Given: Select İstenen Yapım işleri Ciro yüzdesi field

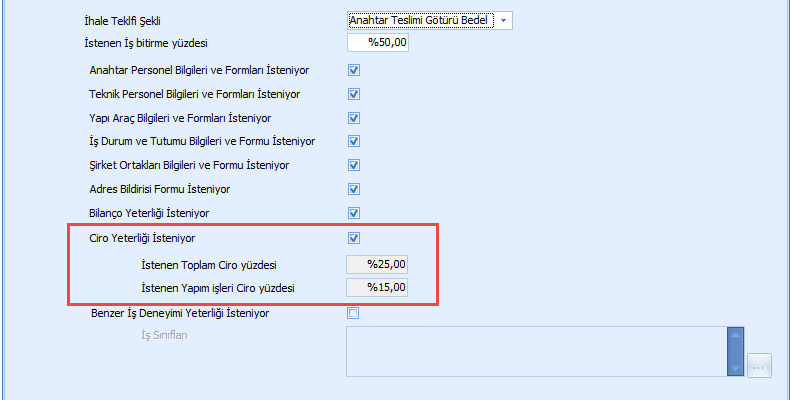Looking at the screenshot, I should click(x=377, y=288).
